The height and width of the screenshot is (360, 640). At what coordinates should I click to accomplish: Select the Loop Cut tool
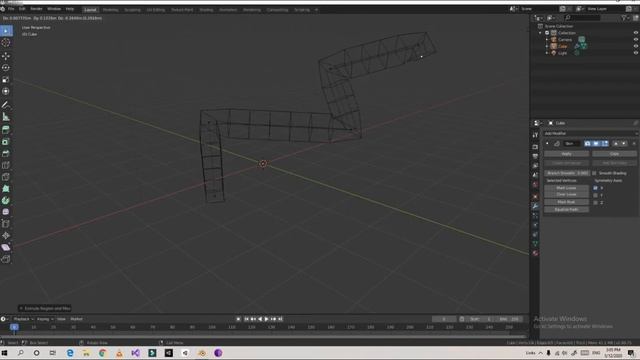[x=6, y=165]
